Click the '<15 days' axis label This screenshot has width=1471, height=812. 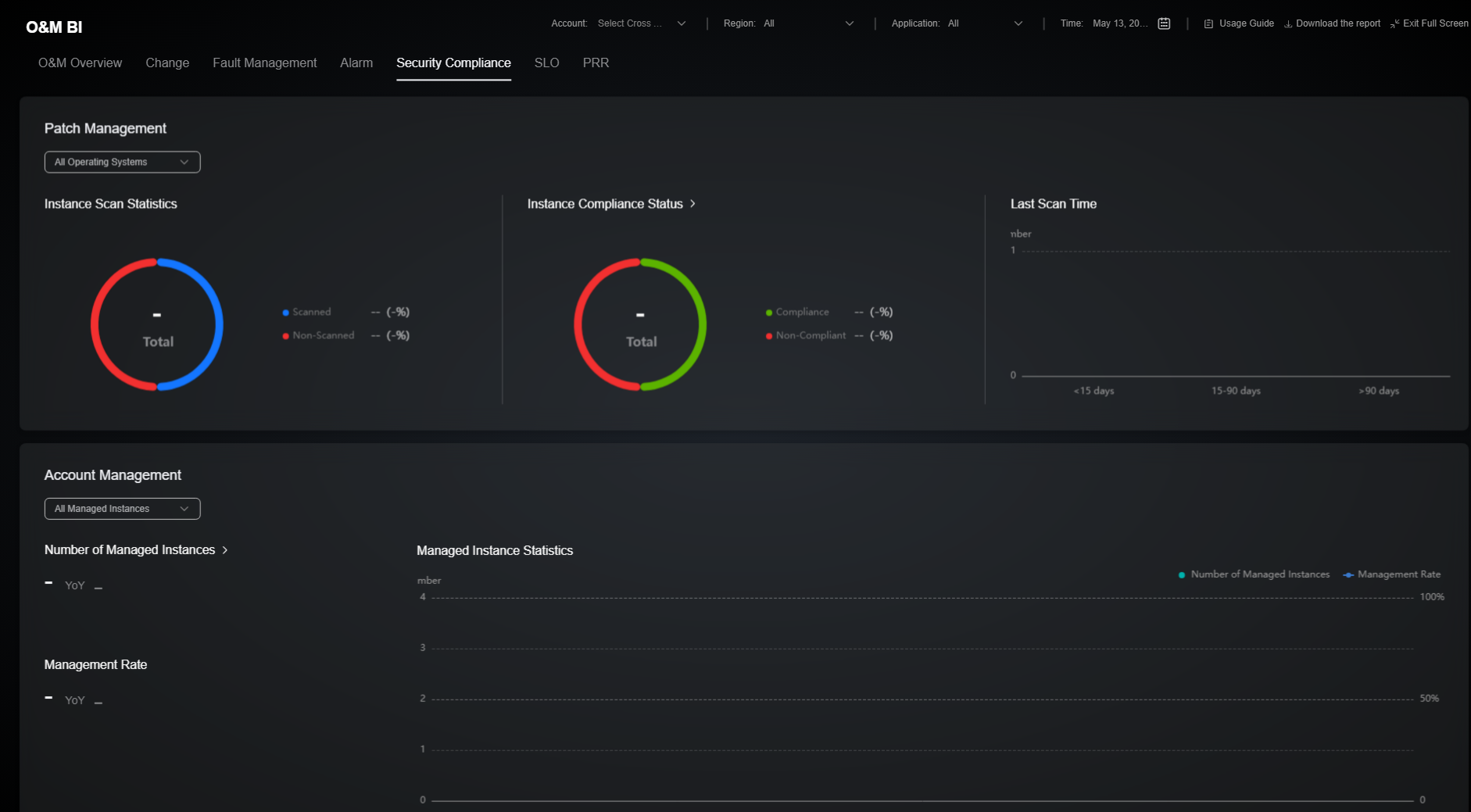tap(1093, 391)
